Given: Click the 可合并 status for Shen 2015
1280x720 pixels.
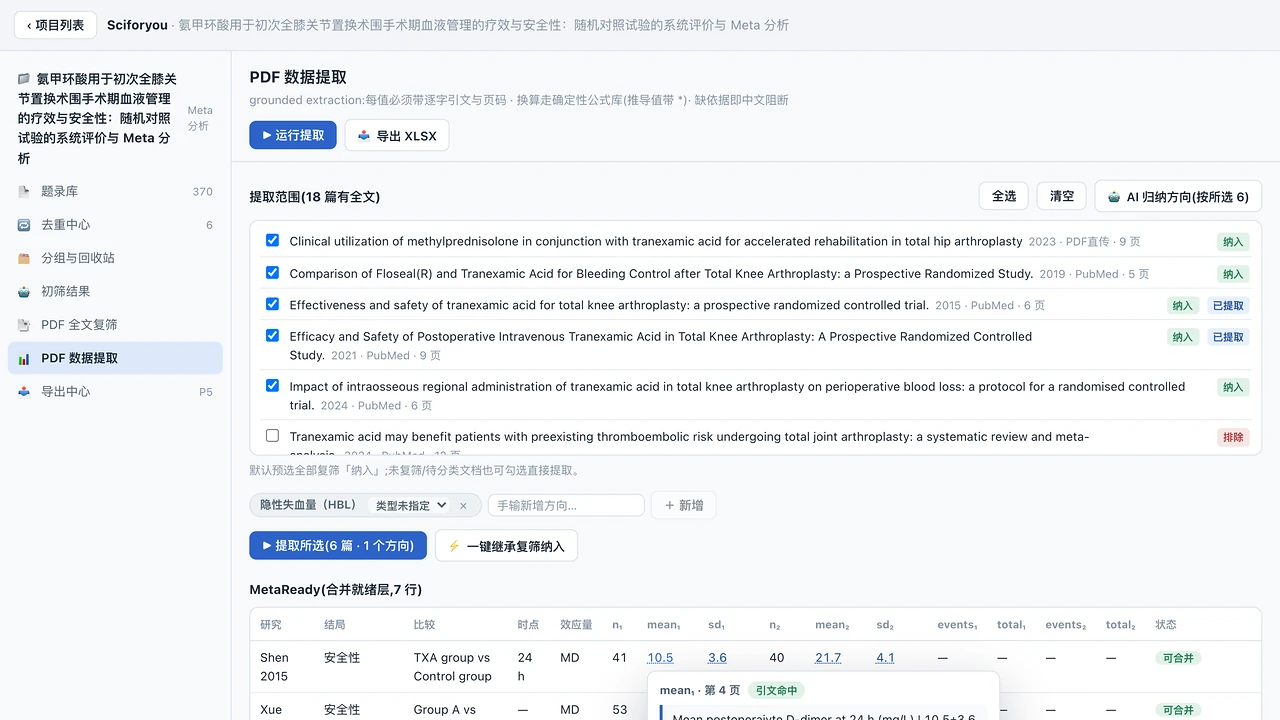Looking at the screenshot, I should (x=1178, y=658).
